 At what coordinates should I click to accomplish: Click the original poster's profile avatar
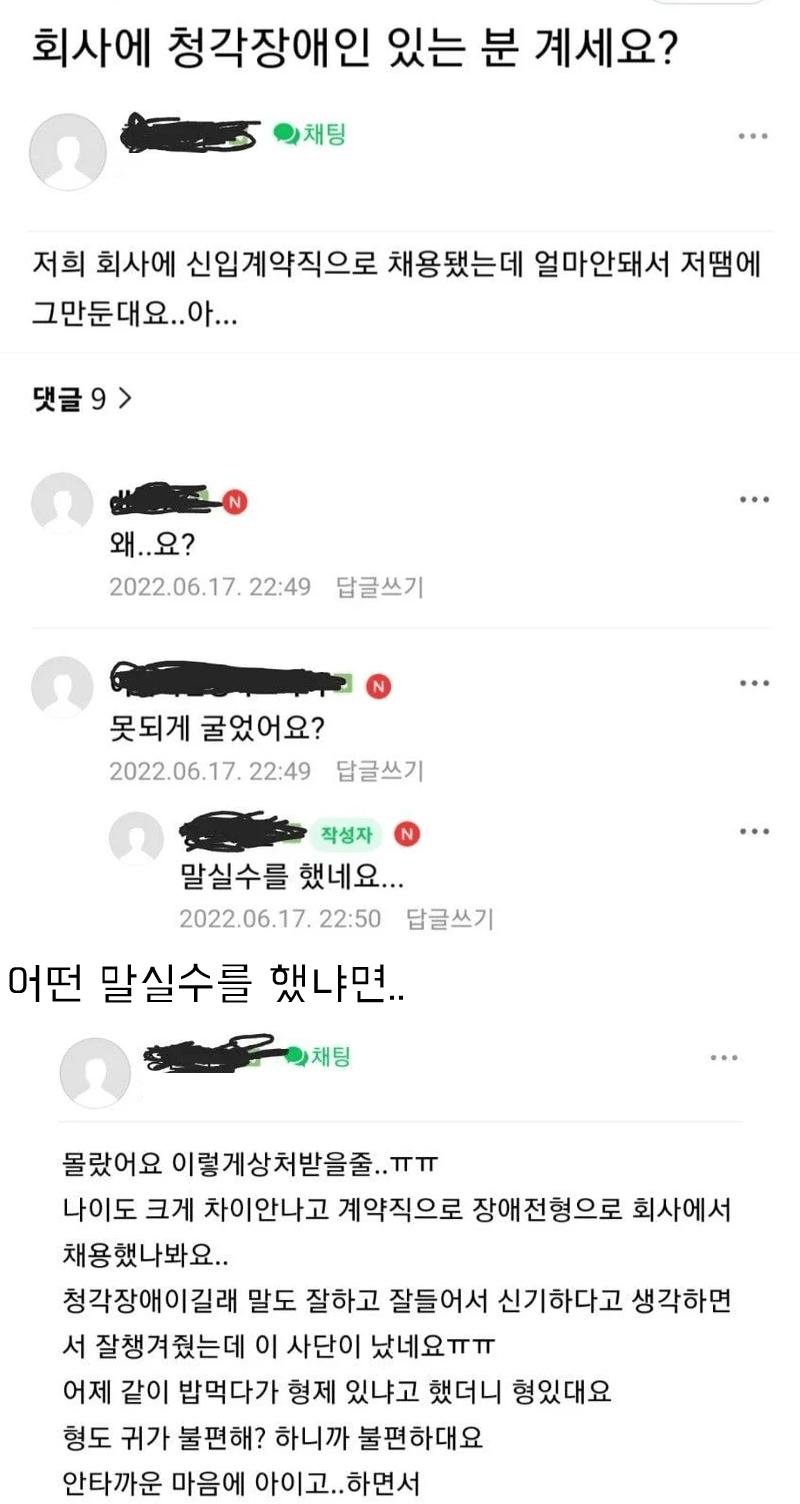point(68,152)
